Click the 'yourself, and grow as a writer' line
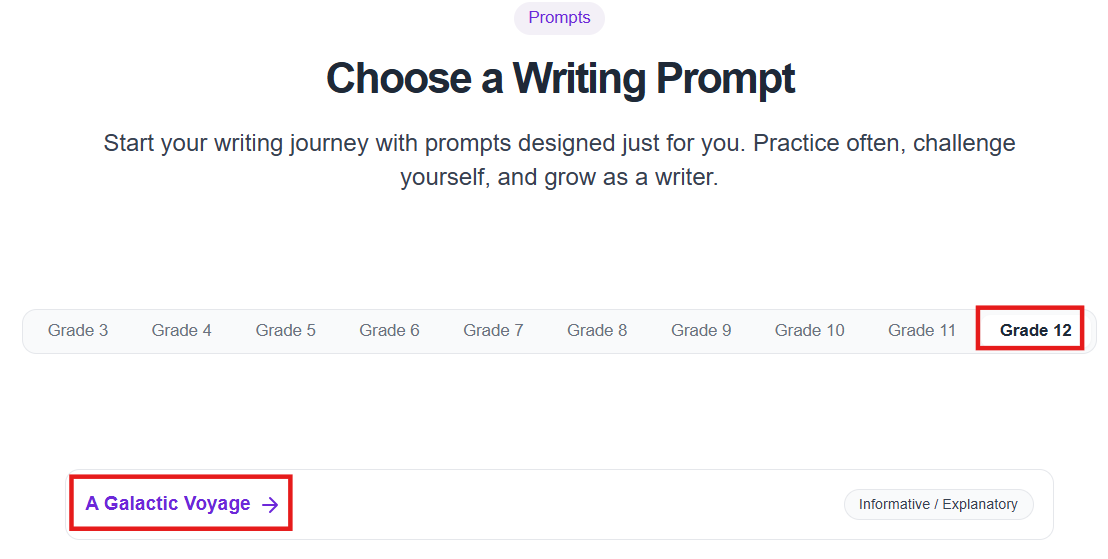1108x559 pixels. pos(559,179)
